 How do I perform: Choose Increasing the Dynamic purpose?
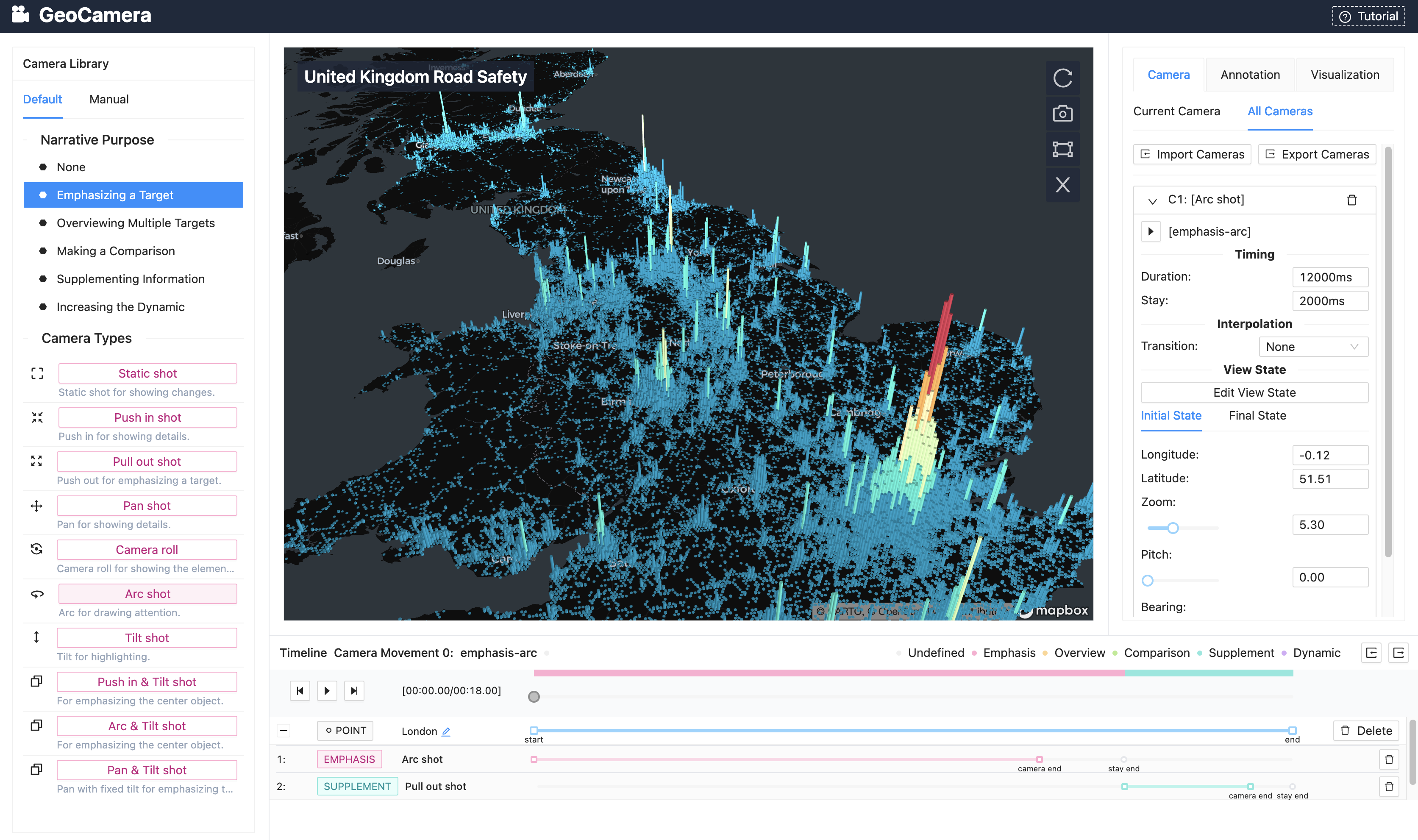[x=120, y=307]
